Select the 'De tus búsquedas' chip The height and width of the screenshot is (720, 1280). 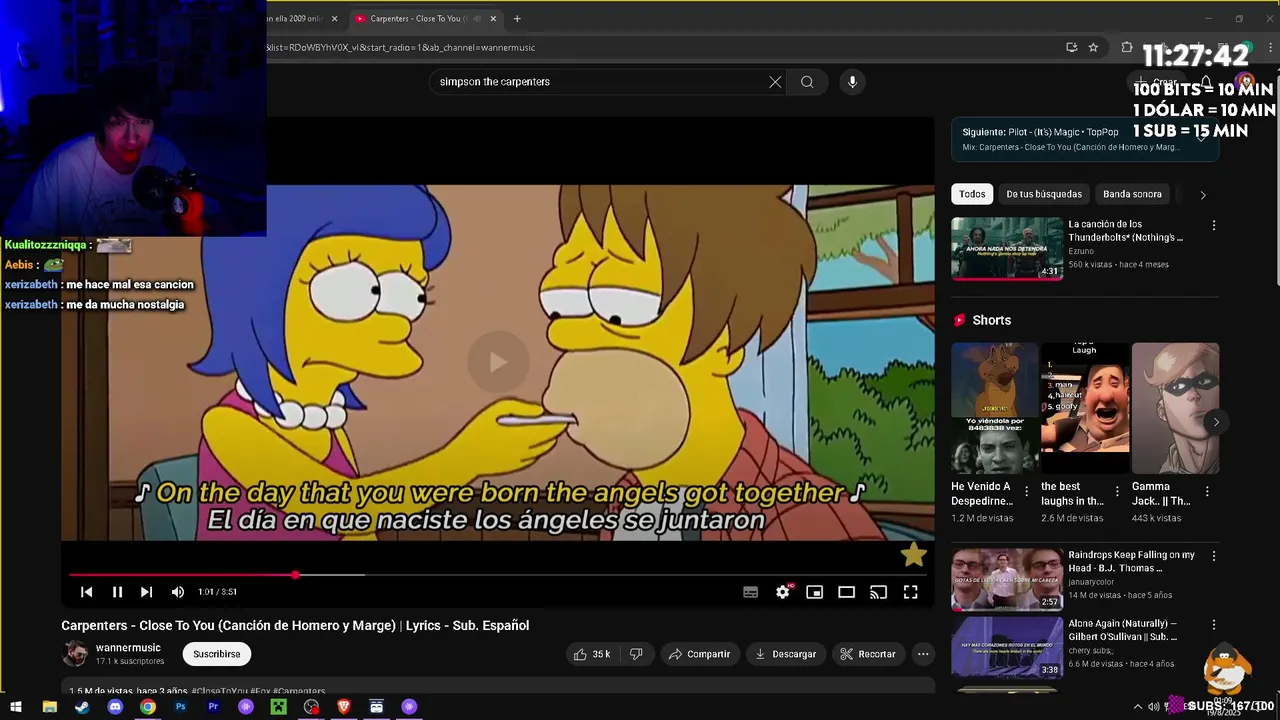point(1044,194)
